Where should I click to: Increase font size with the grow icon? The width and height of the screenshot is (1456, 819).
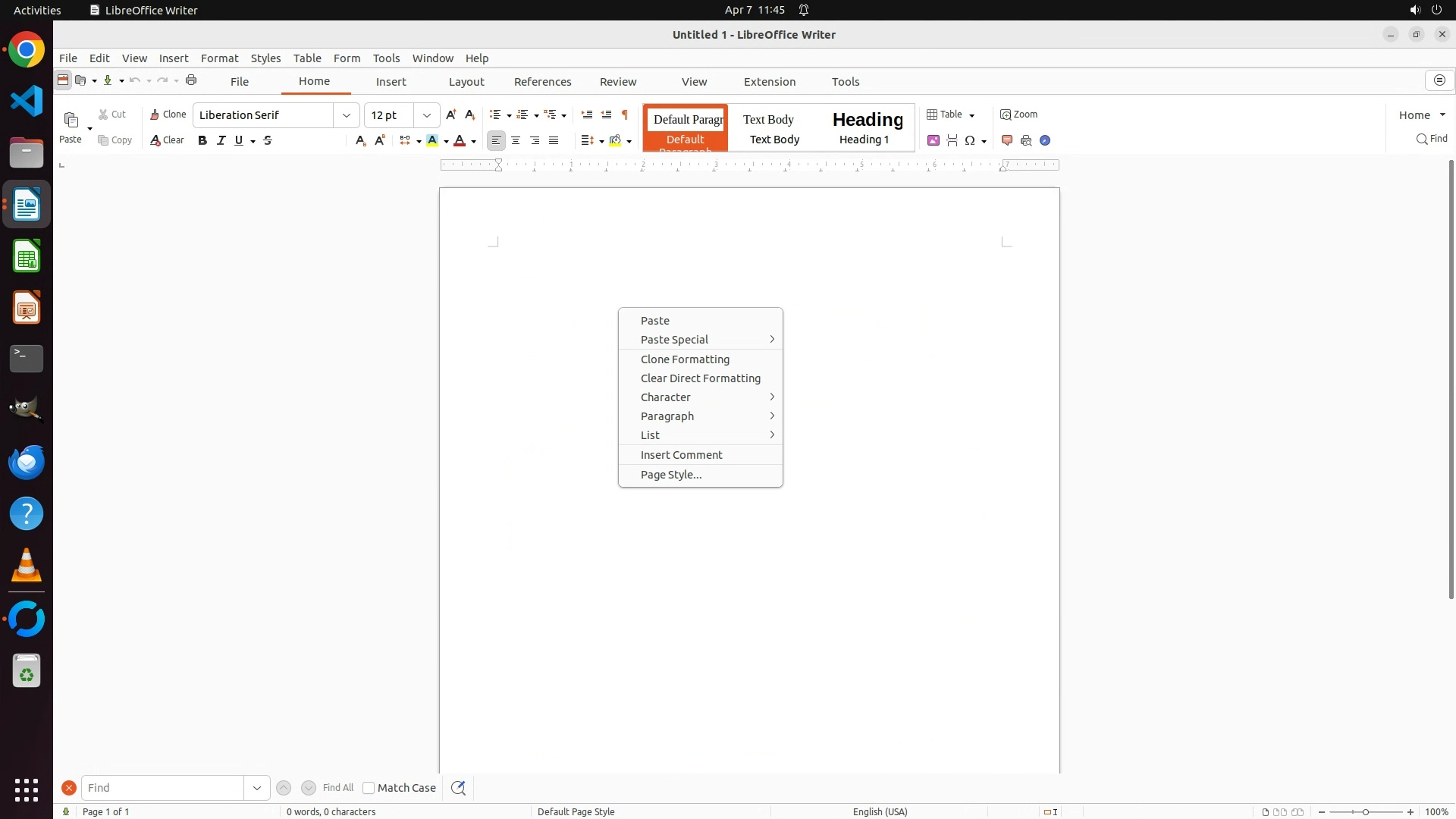tap(451, 115)
